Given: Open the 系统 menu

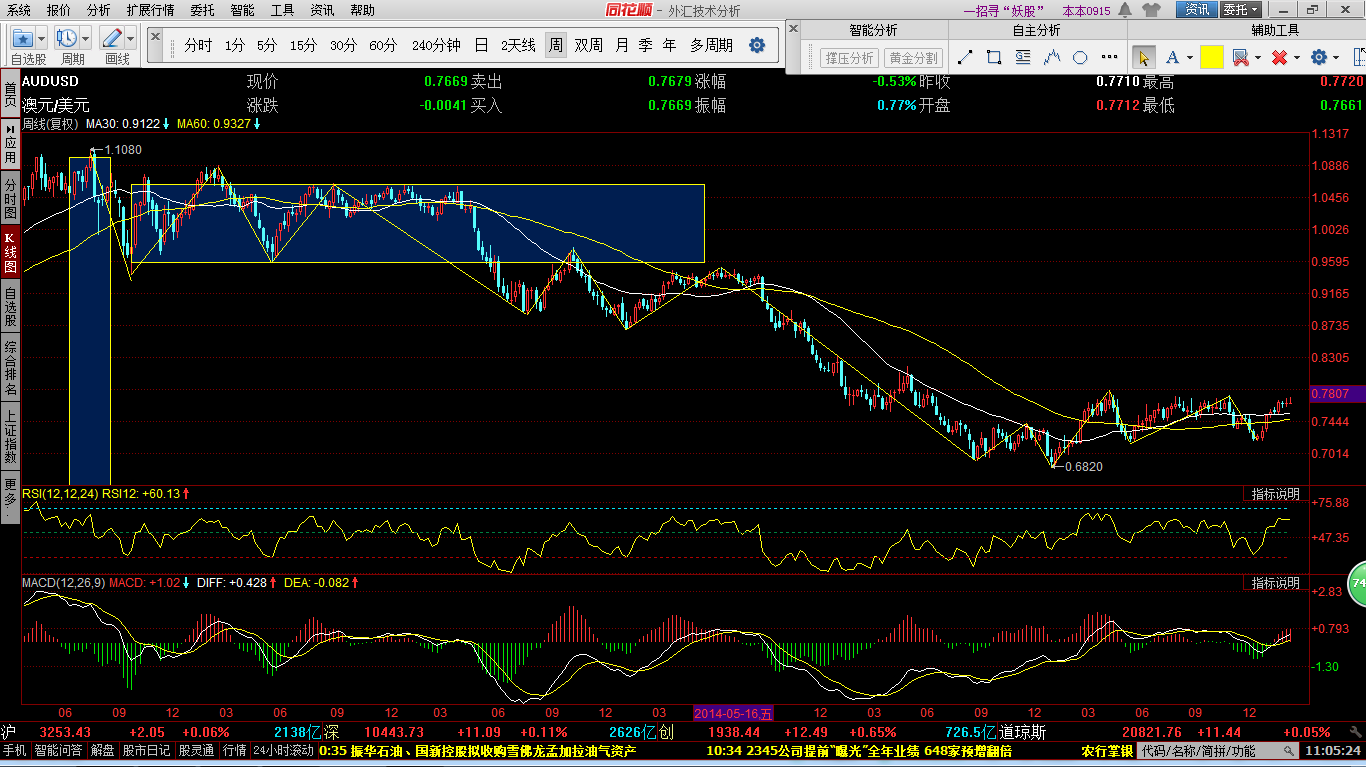Looking at the screenshot, I should [18, 10].
